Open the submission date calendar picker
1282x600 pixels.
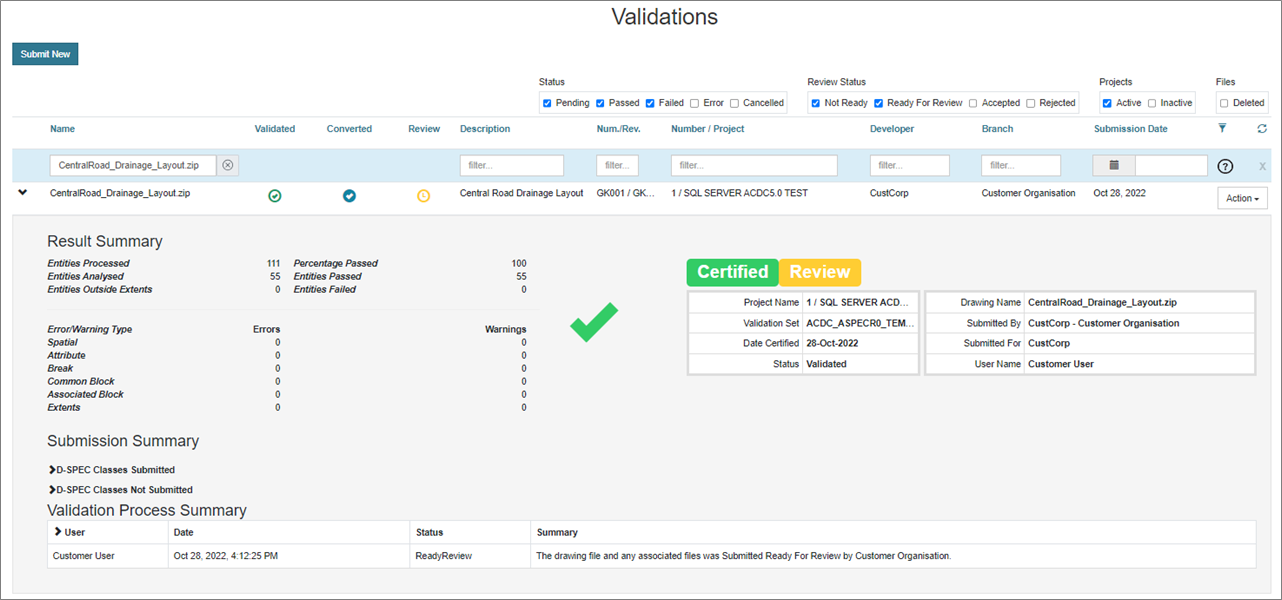(1113, 165)
